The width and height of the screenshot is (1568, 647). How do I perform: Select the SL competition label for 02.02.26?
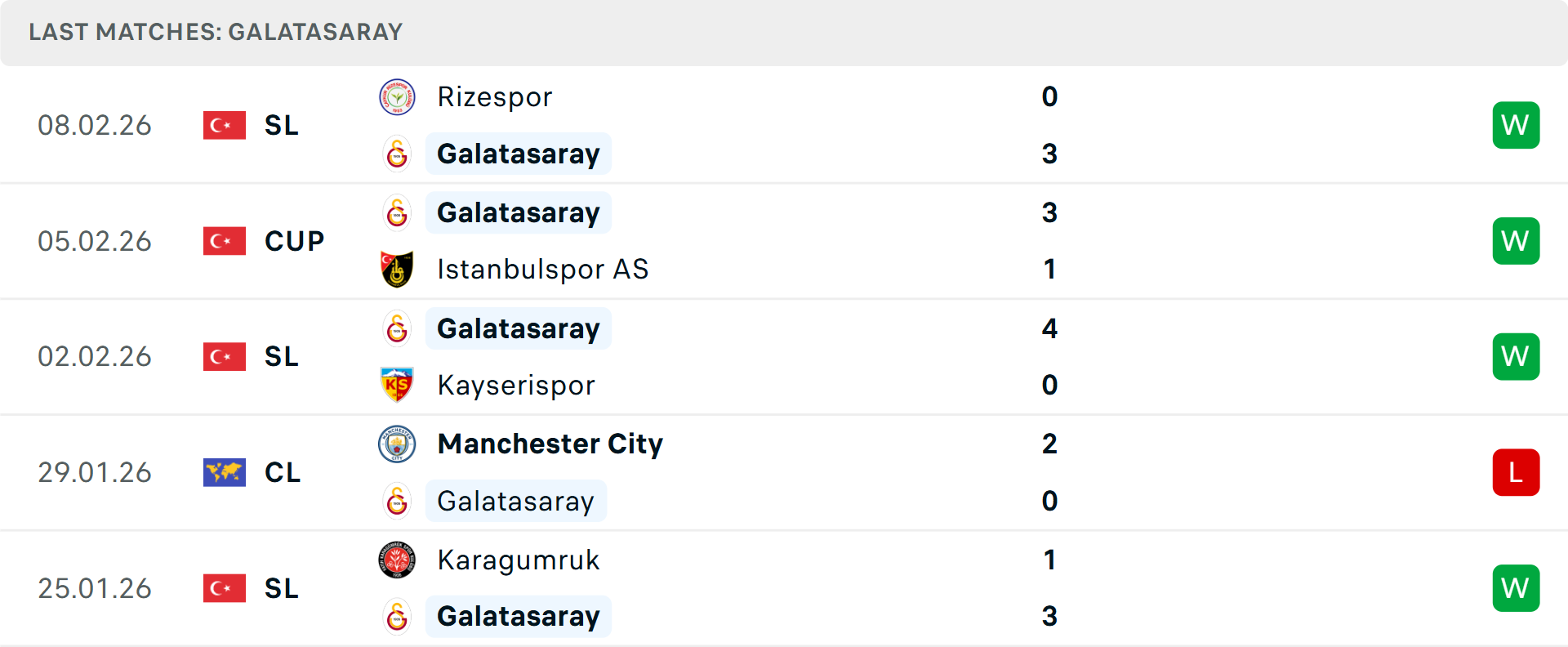[x=281, y=357]
